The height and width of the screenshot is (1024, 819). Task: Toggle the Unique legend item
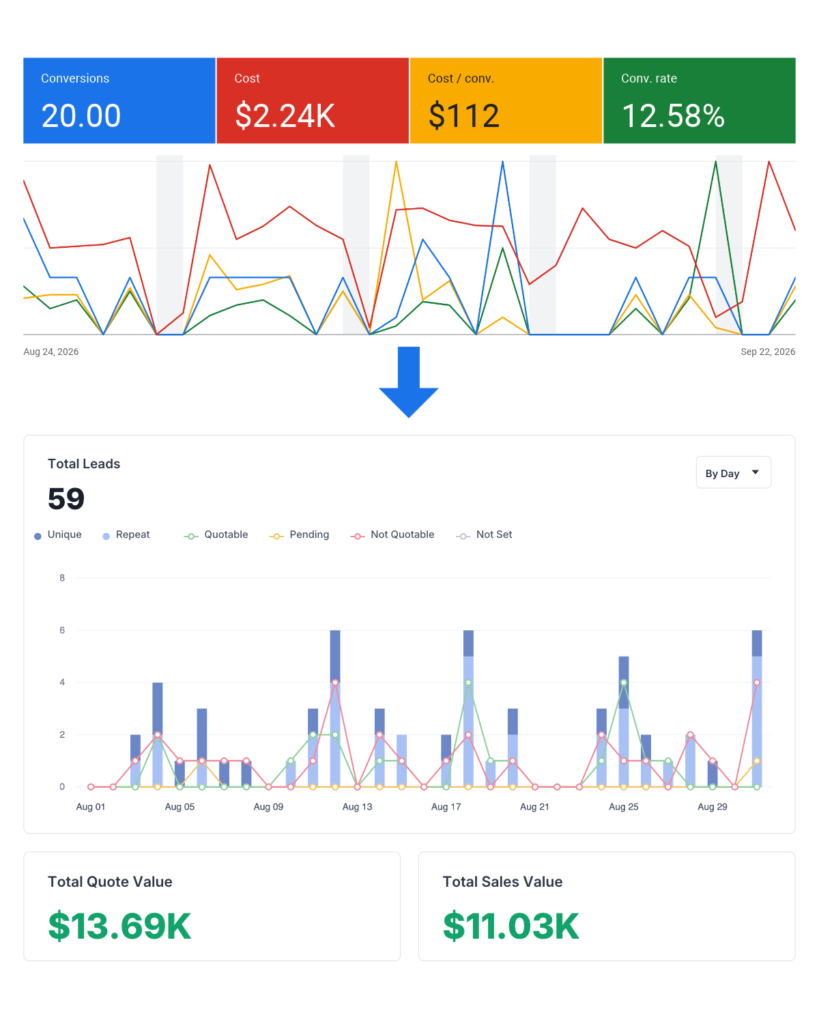(x=58, y=535)
